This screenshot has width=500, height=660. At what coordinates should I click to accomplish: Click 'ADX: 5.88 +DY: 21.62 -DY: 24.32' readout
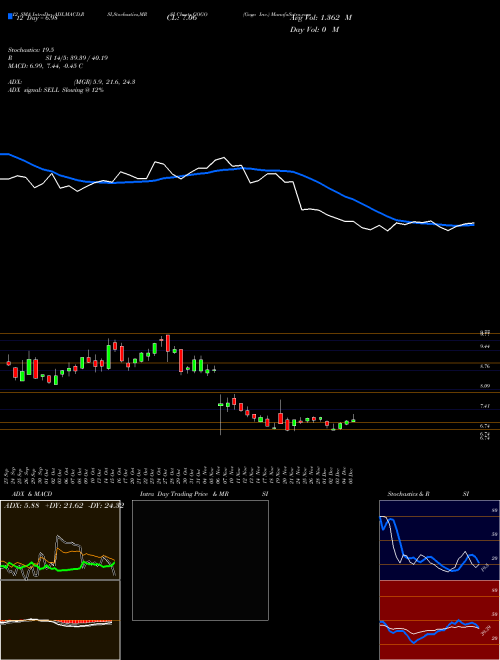pyautogui.click(x=64, y=506)
